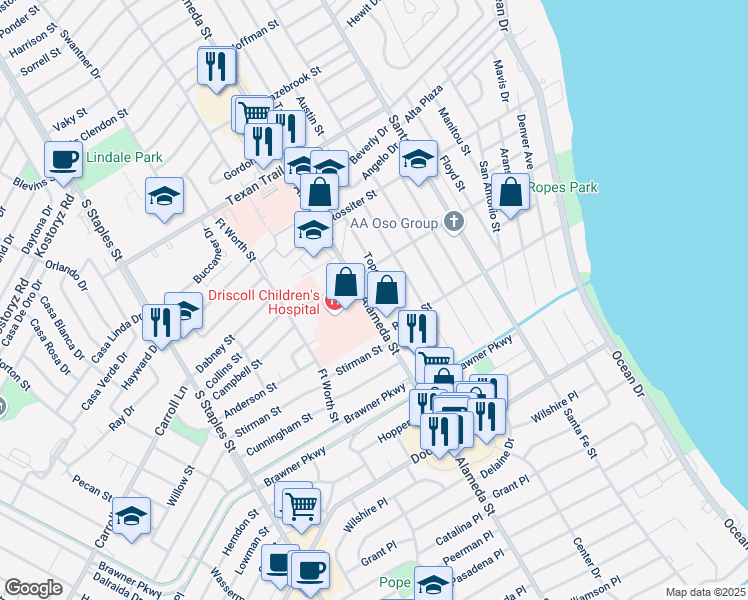
Task: Click the shopping bag marker below Texan Trail
Action: (319, 192)
